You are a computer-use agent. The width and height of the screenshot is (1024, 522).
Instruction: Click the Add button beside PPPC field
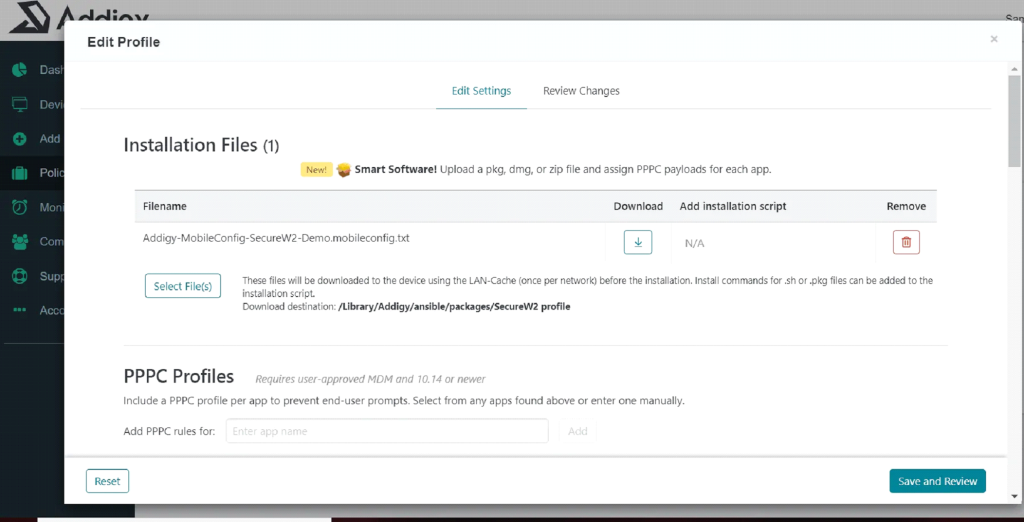[x=578, y=431]
